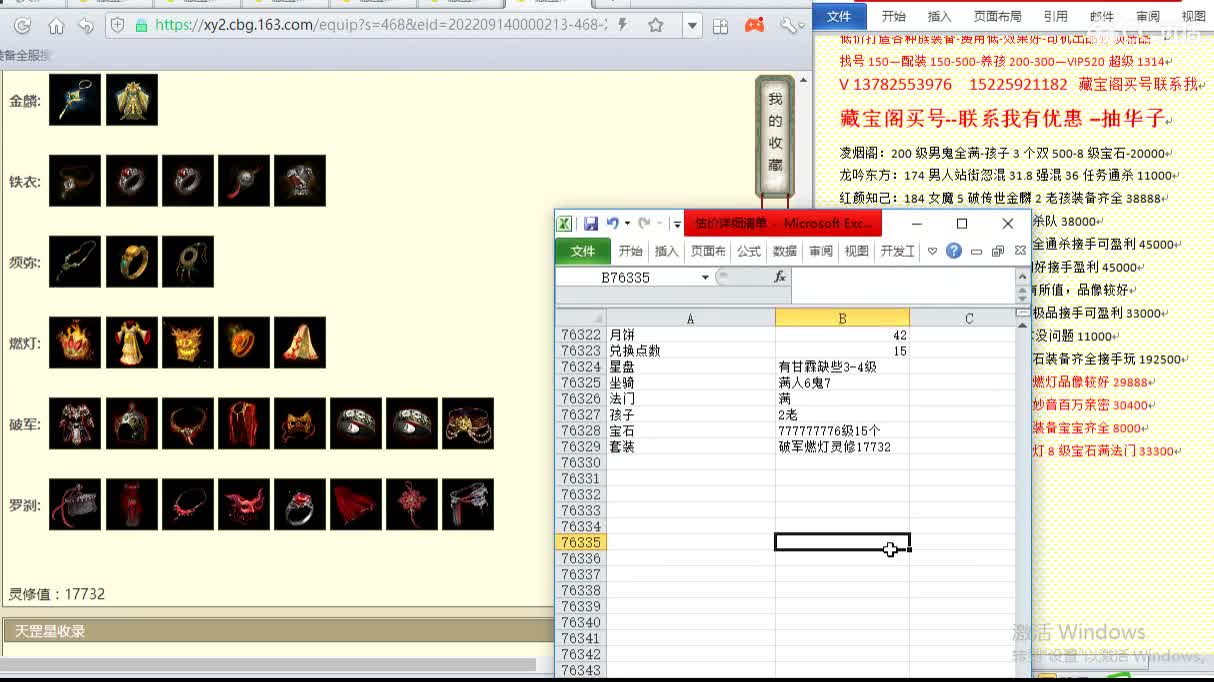Click the fx insert function button
Screen dimensions: 1214x682
pos(780,277)
